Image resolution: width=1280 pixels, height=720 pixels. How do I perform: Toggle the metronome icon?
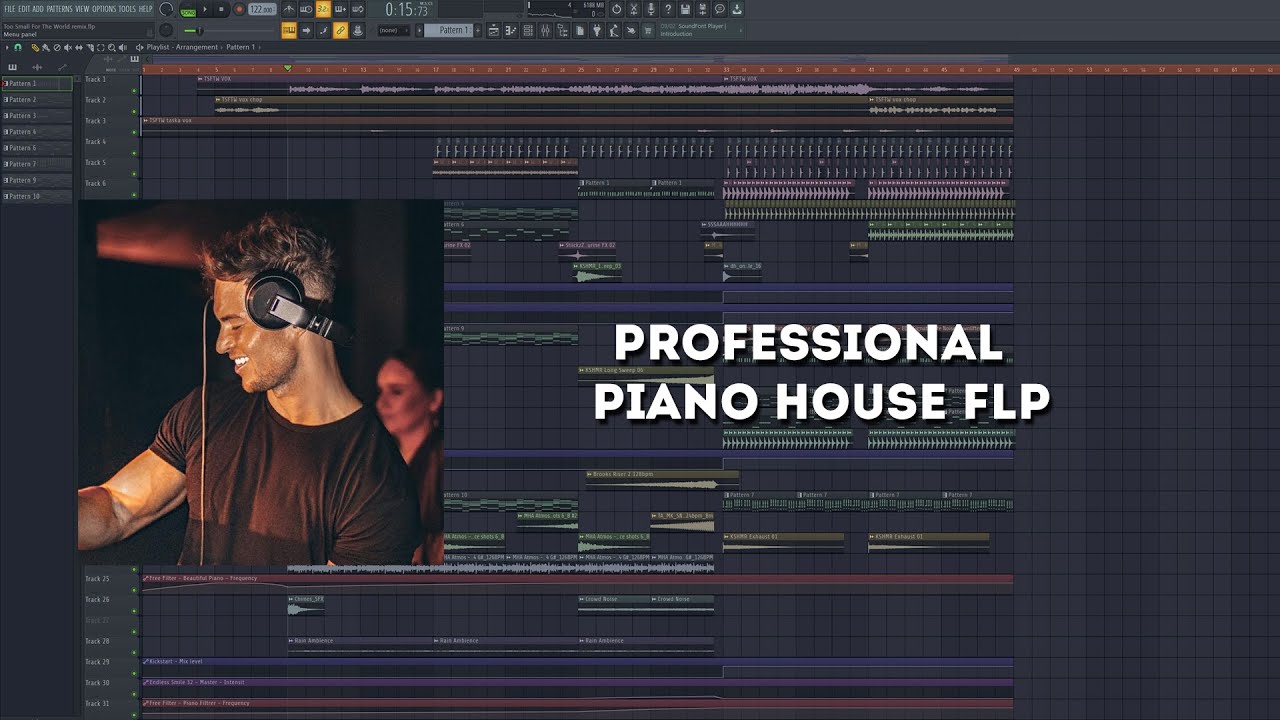coord(289,9)
